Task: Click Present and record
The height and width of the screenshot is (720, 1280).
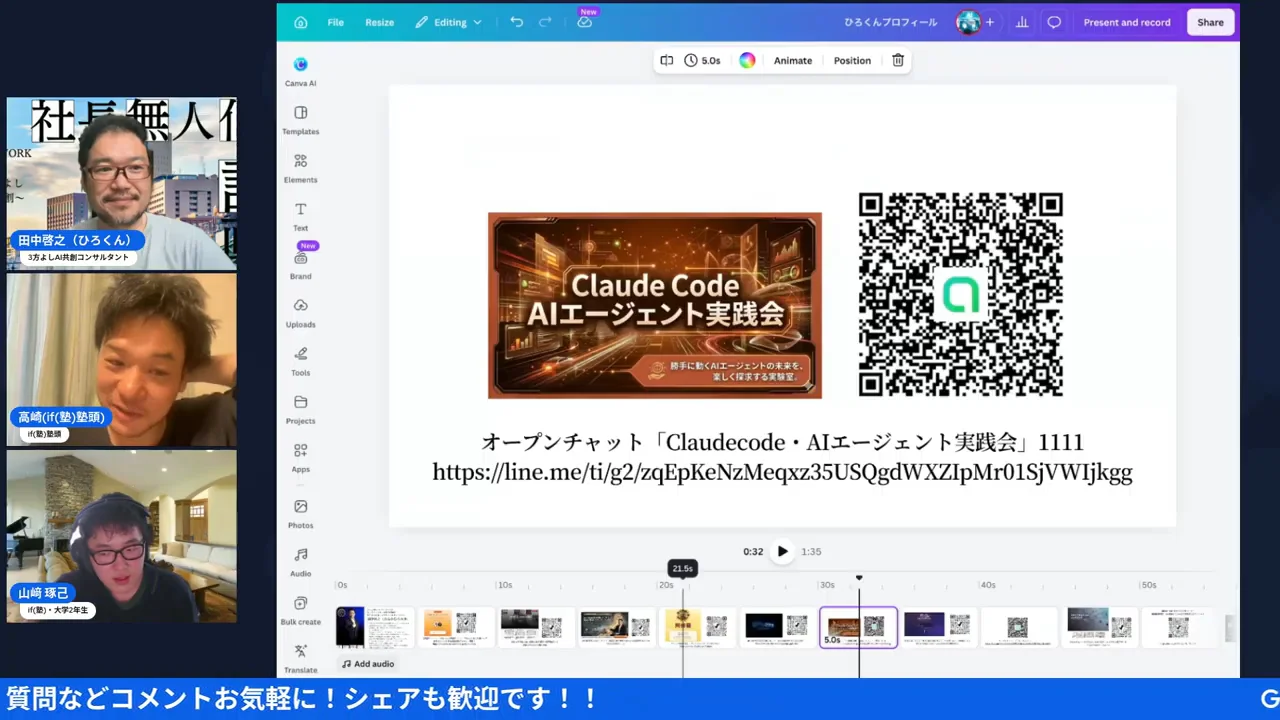Action: pyautogui.click(x=1127, y=22)
